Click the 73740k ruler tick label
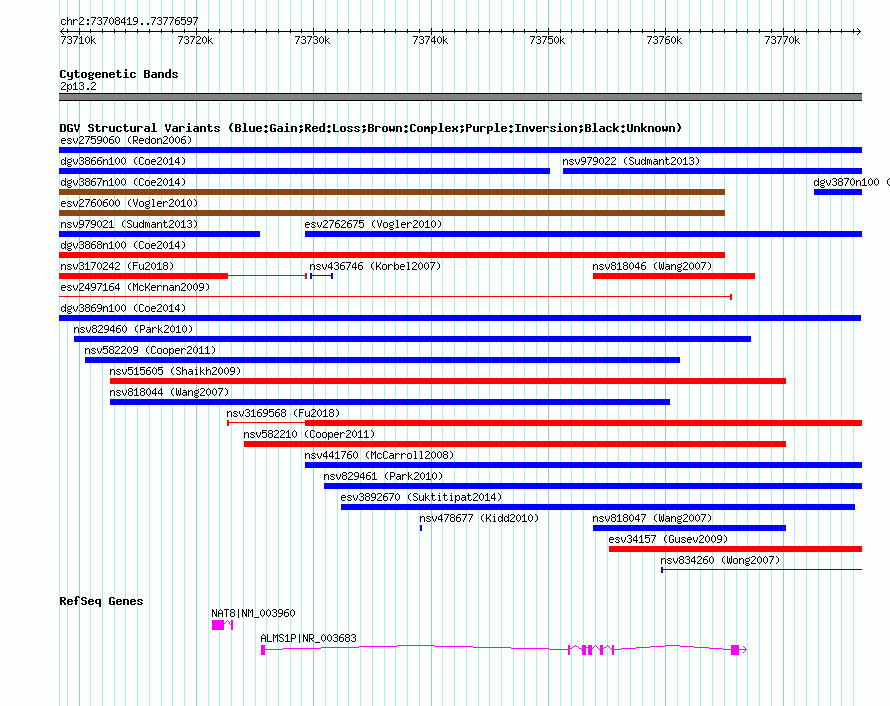 pos(430,40)
